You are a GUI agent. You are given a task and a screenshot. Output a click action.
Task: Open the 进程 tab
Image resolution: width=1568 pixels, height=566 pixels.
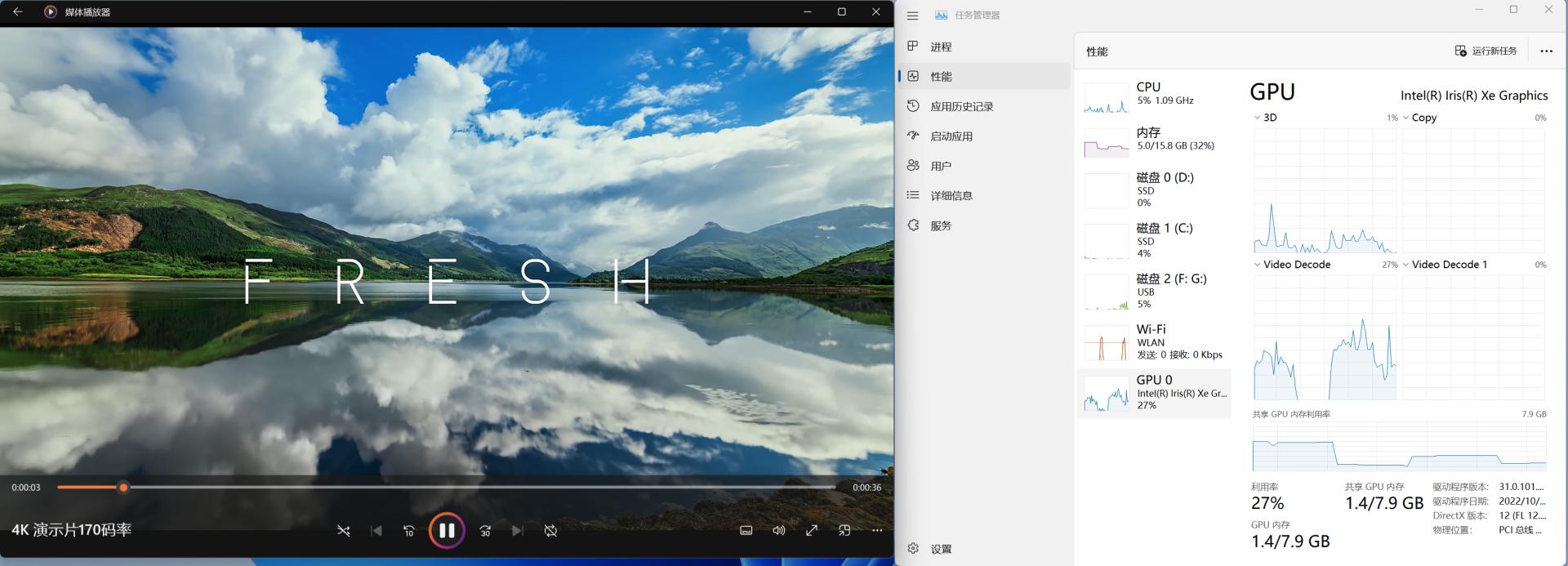[941, 47]
